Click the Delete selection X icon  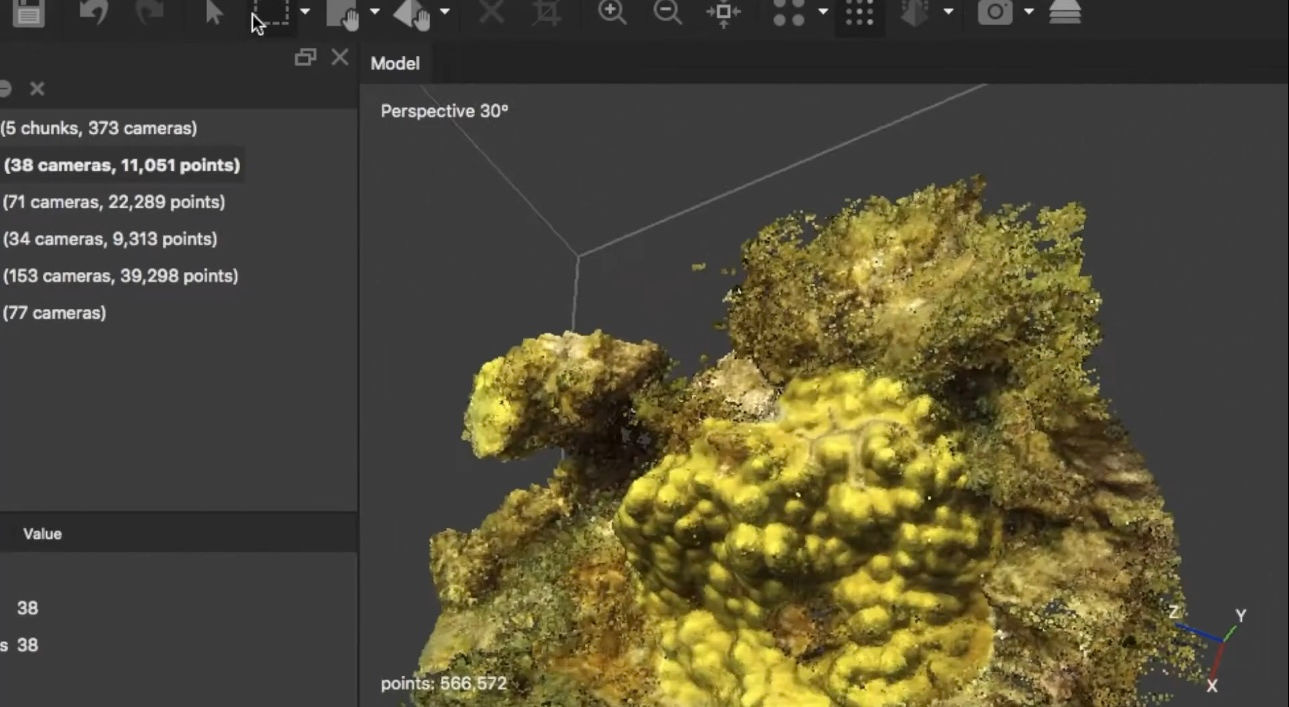tap(490, 14)
